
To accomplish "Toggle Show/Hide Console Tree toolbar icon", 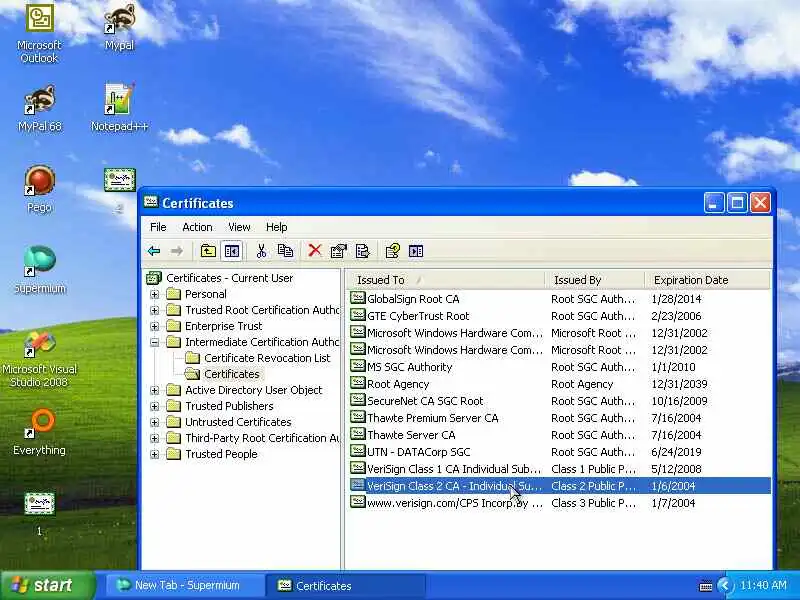I will click(x=232, y=251).
